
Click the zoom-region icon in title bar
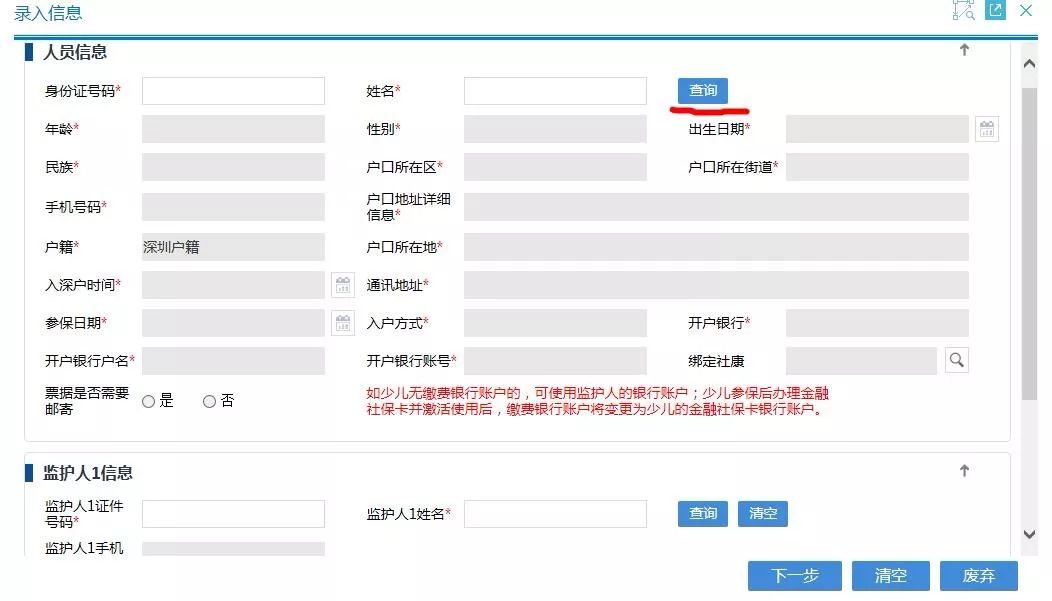(963, 10)
